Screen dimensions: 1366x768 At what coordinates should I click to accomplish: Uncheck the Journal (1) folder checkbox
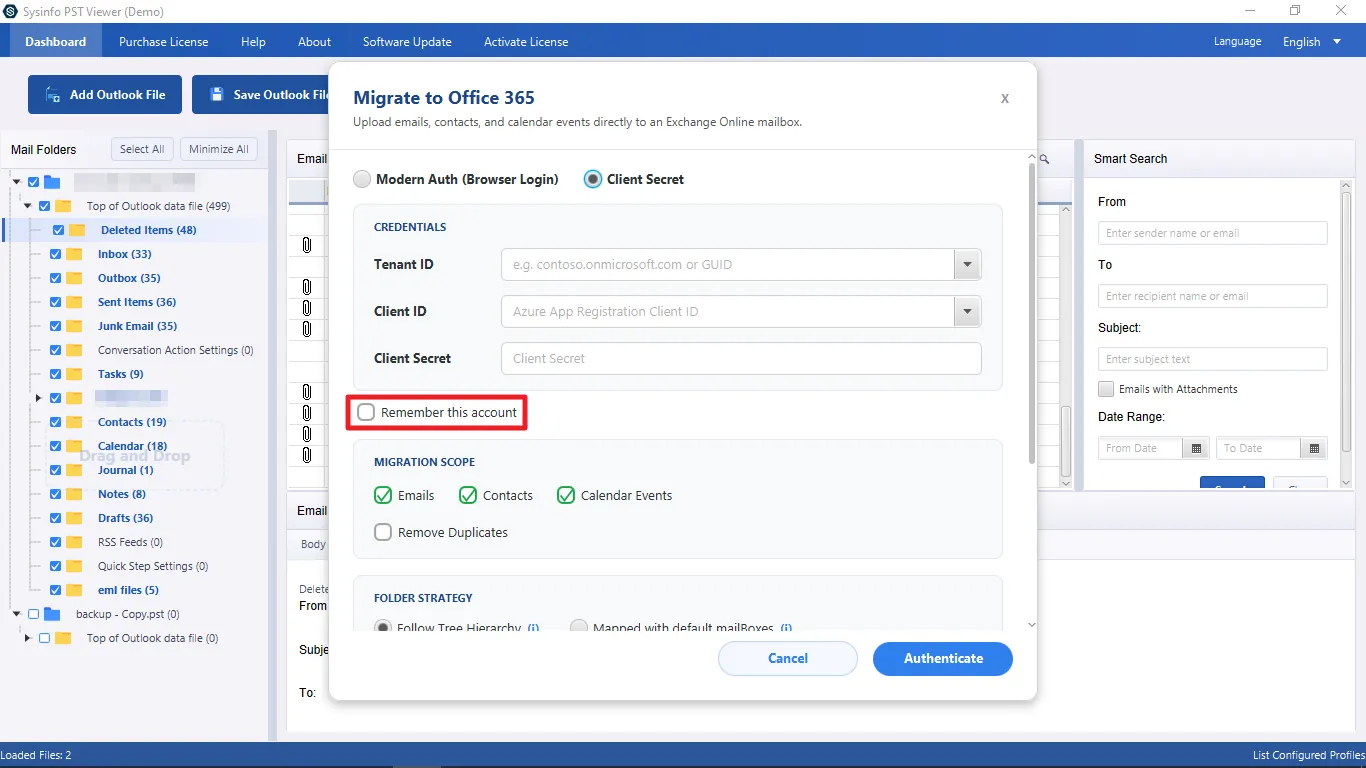pyautogui.click(x=56, y=470)
